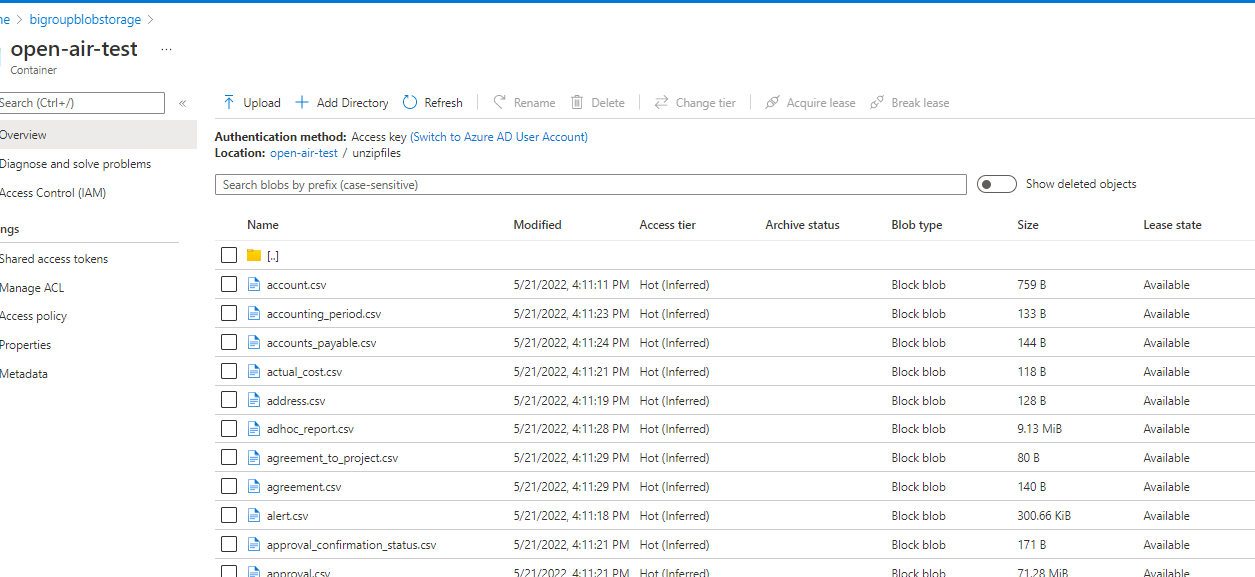Select the accounts_payable.csv checkbox
Viewport: 1255px width, 577px height.
click(x=229, y=343)
